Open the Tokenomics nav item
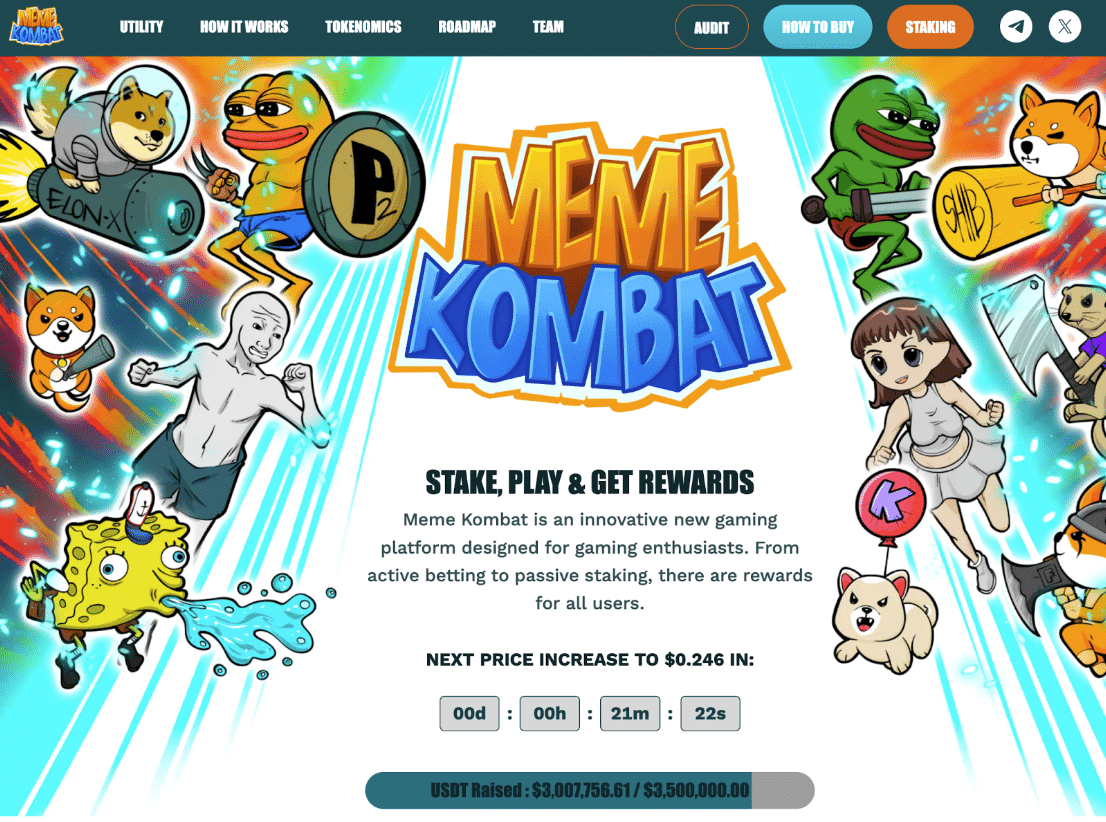This screenshot has height=822, width=1106. (363, 27)
